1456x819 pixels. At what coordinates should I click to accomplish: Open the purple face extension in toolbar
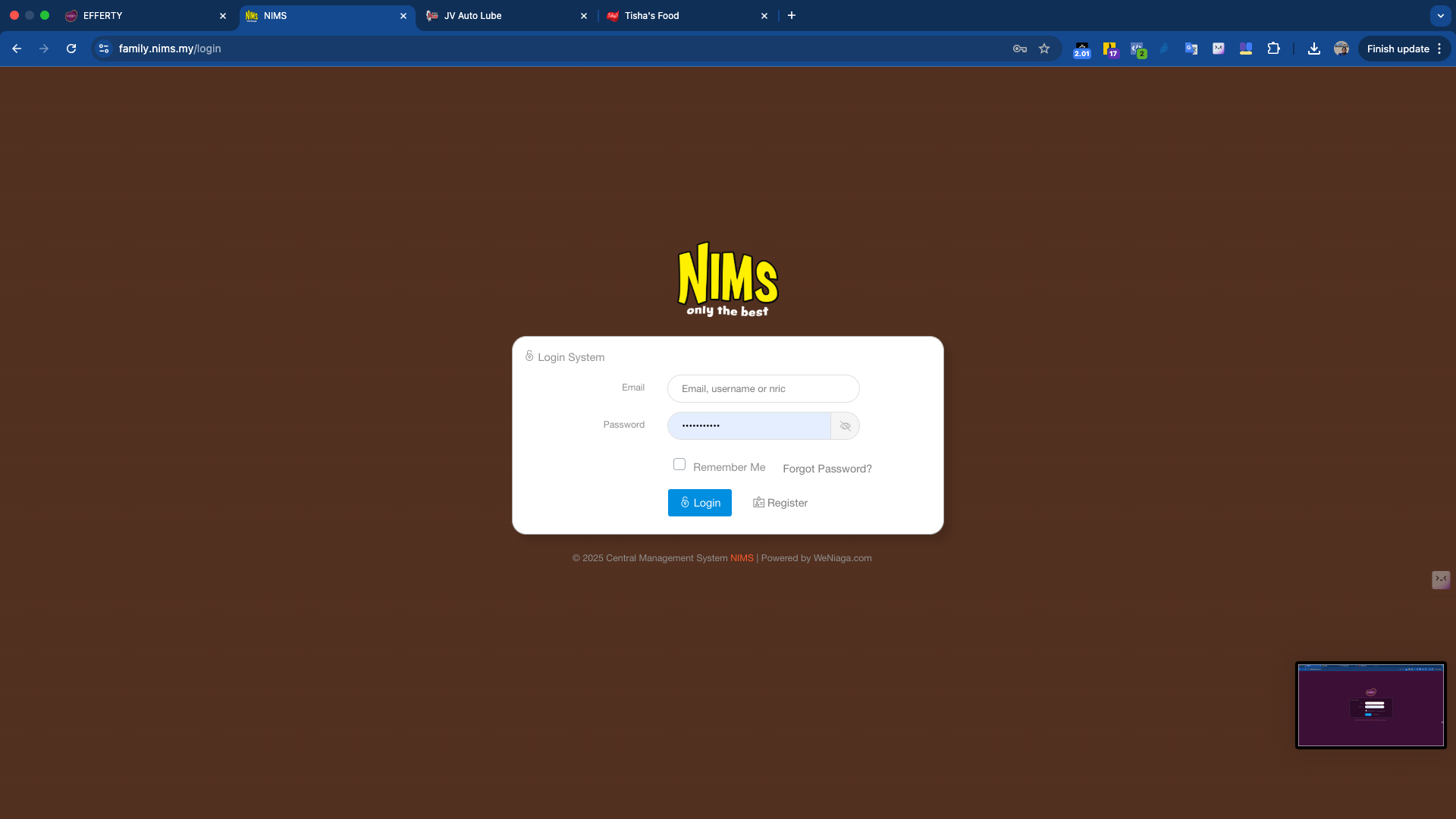(1219, 49)
